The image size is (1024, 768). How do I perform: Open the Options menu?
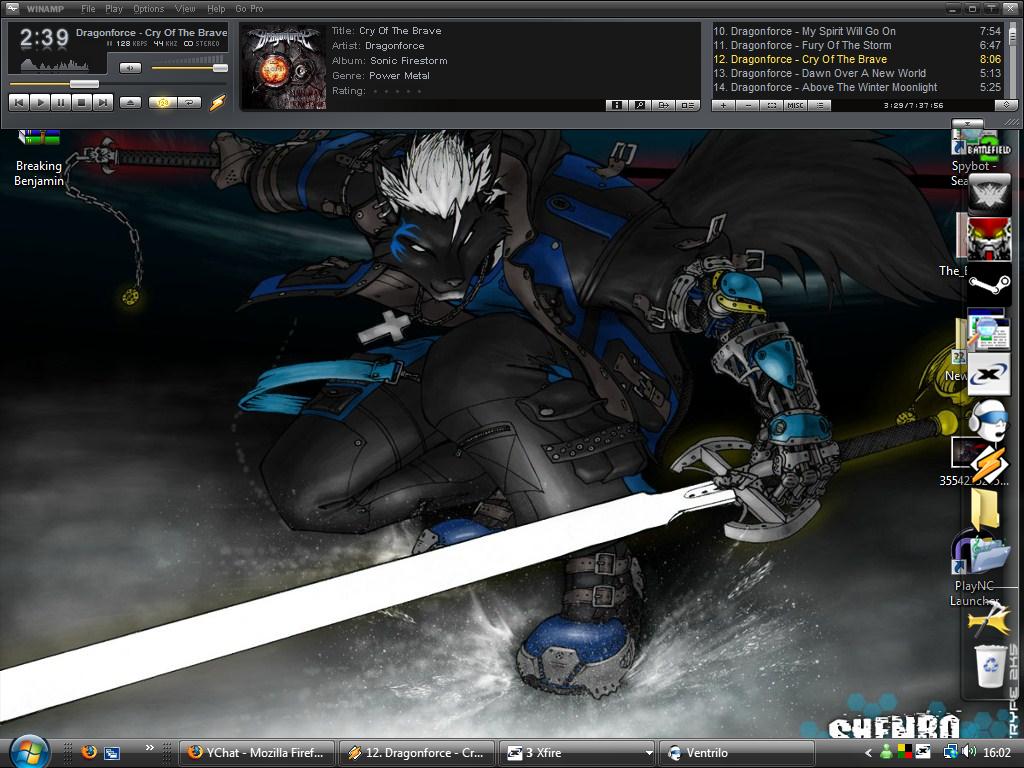pyautogui.click(x=148, y=8)
